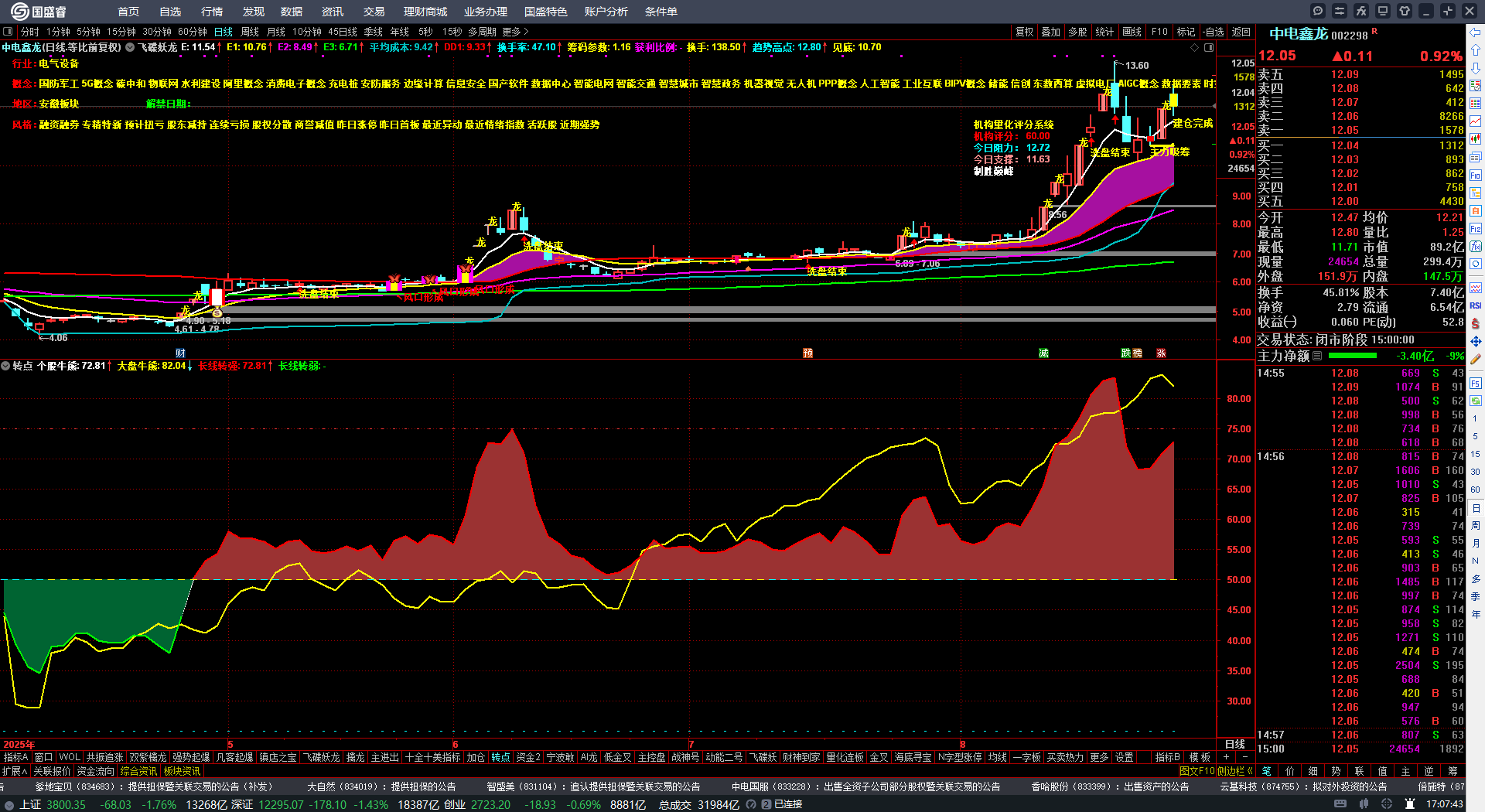Open the 多周期 multi-period option
Screen dimensions: 1485x812
(x=482, y=32)
